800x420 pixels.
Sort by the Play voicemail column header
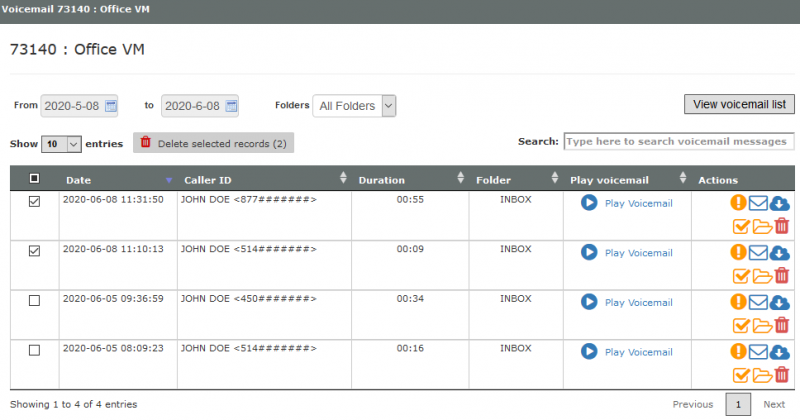click(x=627, y=180)
